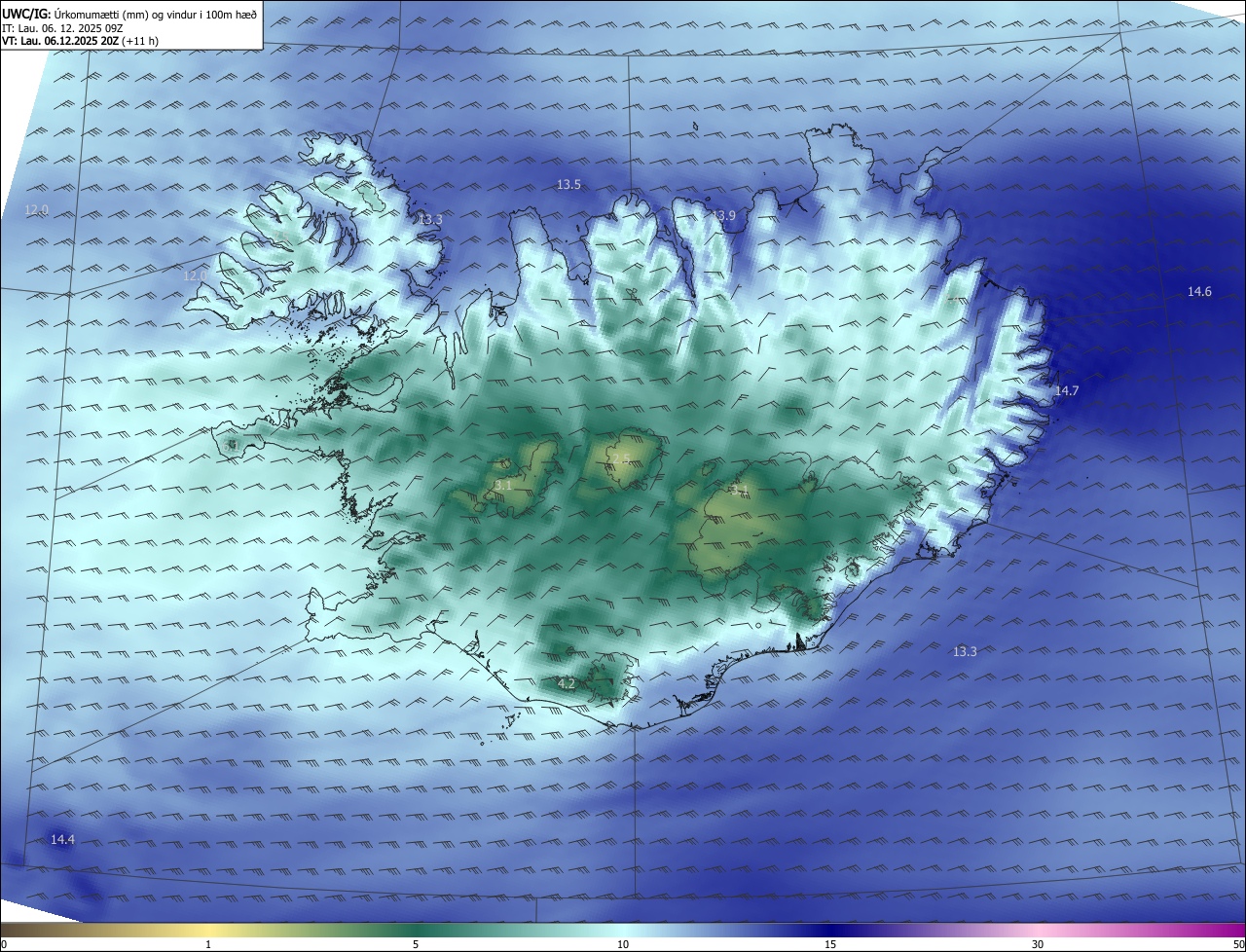1246x952 pixels.
Task: Click the 50 tick on color scale
Action: [x=1238, y=944]
